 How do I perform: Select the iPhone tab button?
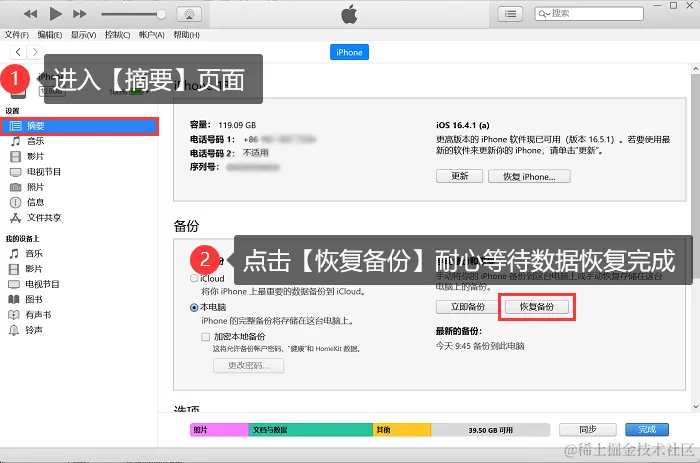point(349,52)
